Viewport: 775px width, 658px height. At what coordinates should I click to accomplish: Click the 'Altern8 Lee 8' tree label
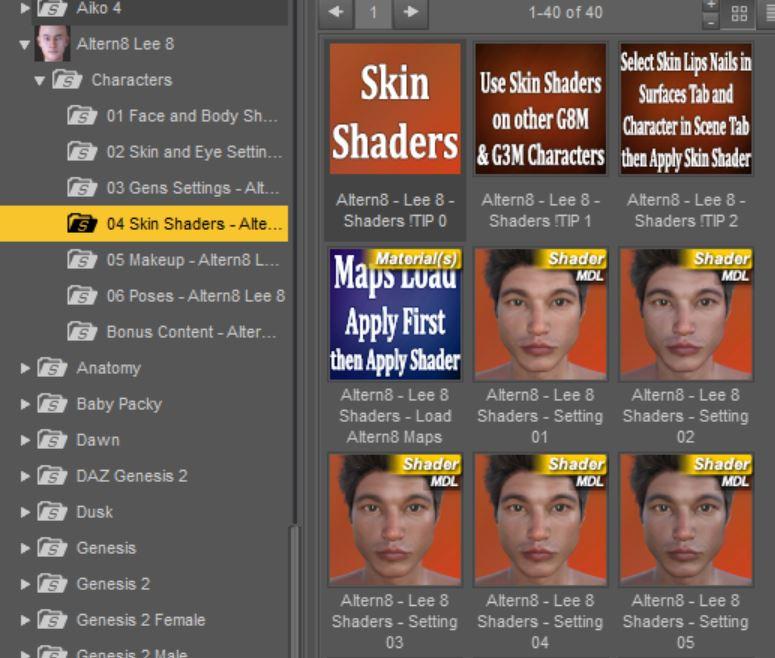click(125, 44)
